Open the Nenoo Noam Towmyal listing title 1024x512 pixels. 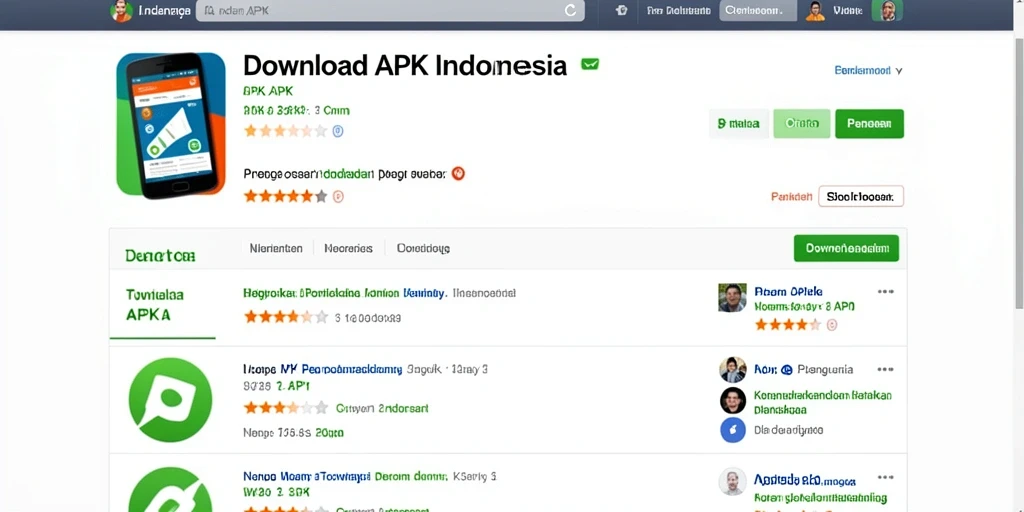pyautogui.click(x=307, y=476)
